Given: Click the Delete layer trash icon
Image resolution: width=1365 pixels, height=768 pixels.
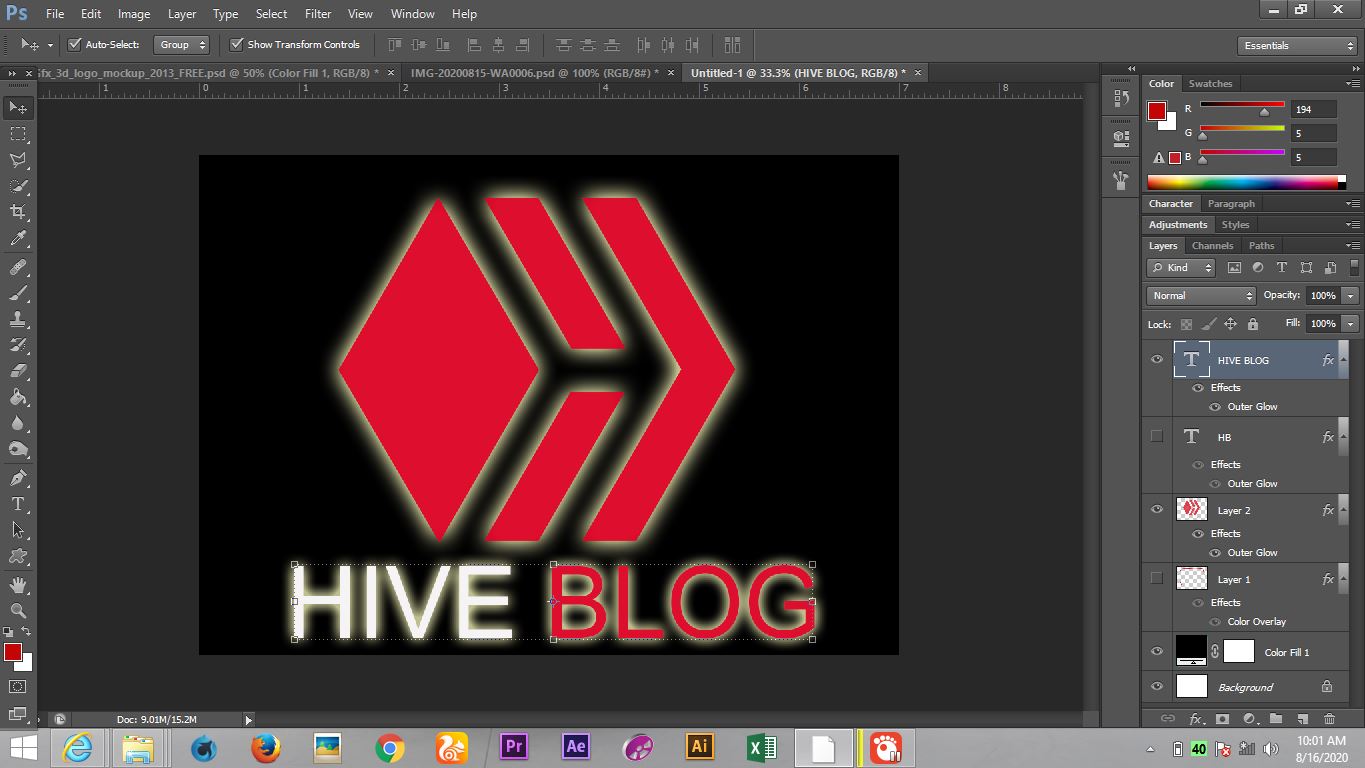Looking at the screenshot, I should click(x=1329, y=718).
